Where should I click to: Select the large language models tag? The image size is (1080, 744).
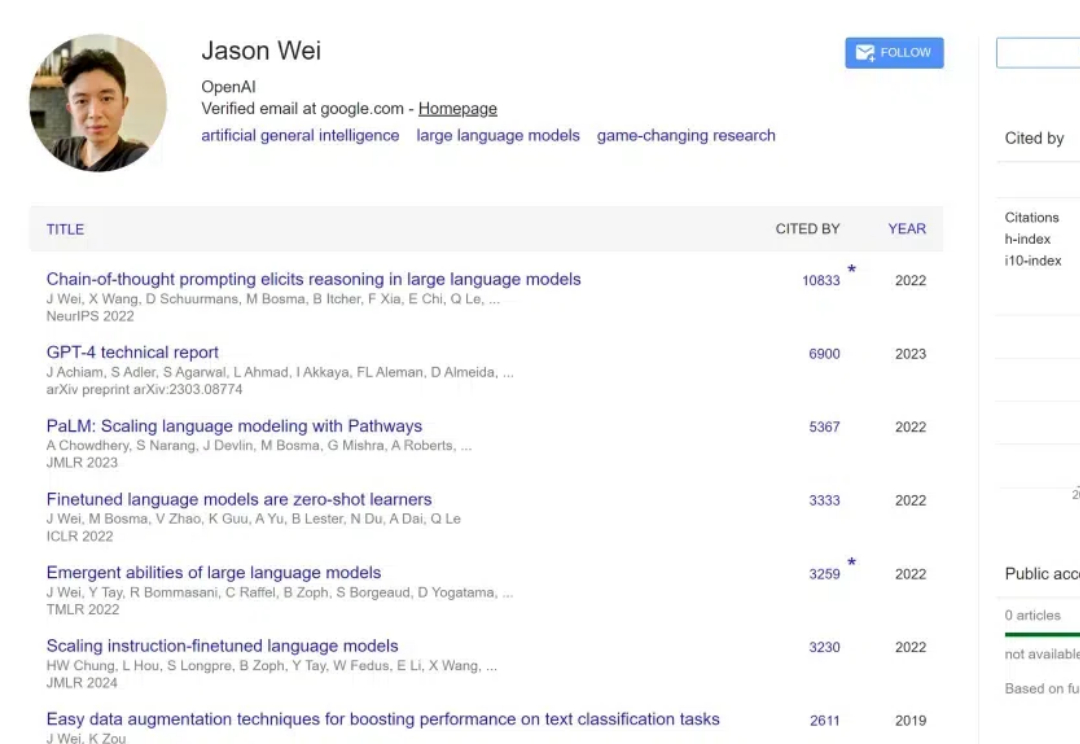(498, 136)
